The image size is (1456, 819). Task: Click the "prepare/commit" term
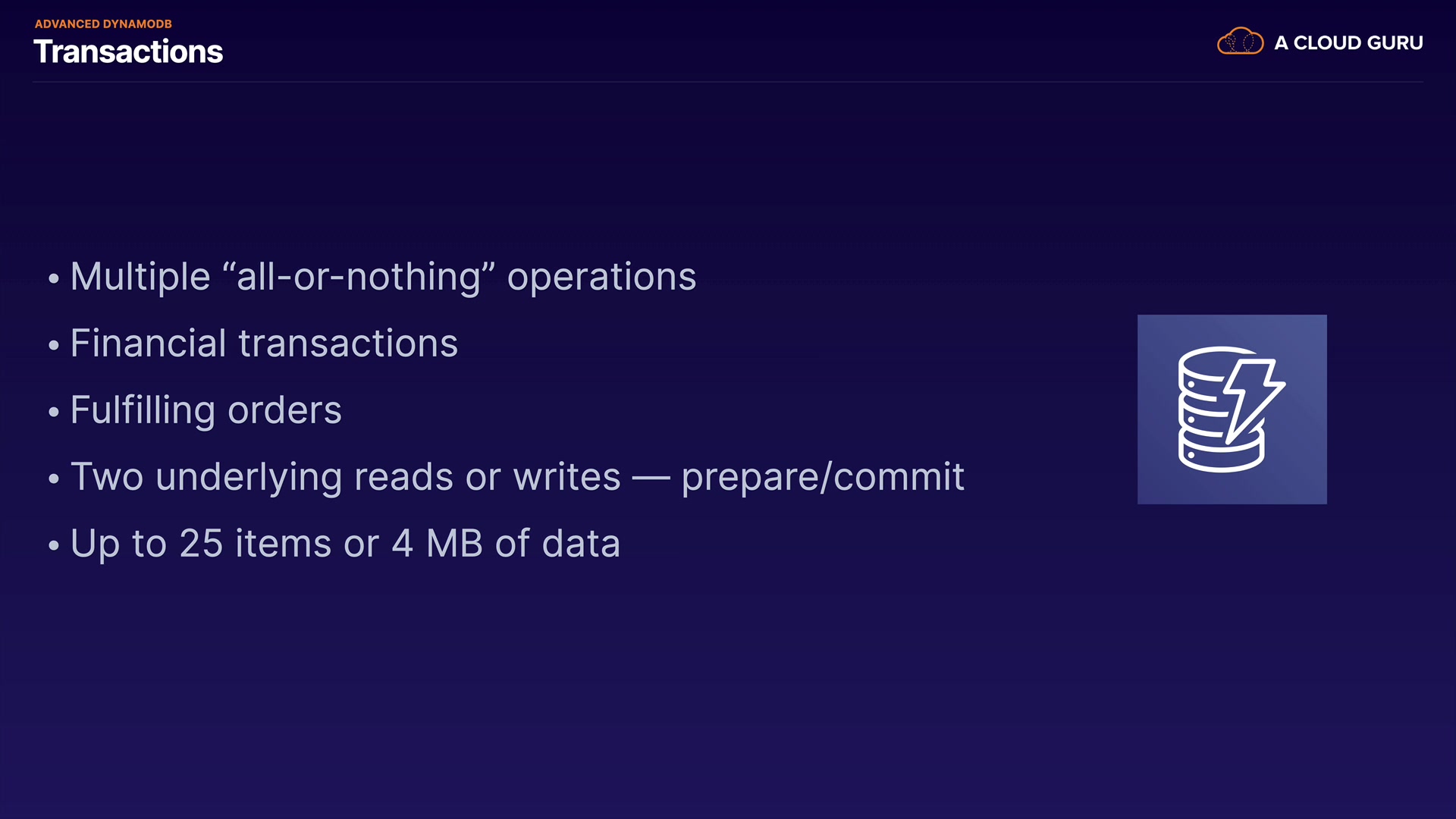pyautogui.click(x=823, y=476)
